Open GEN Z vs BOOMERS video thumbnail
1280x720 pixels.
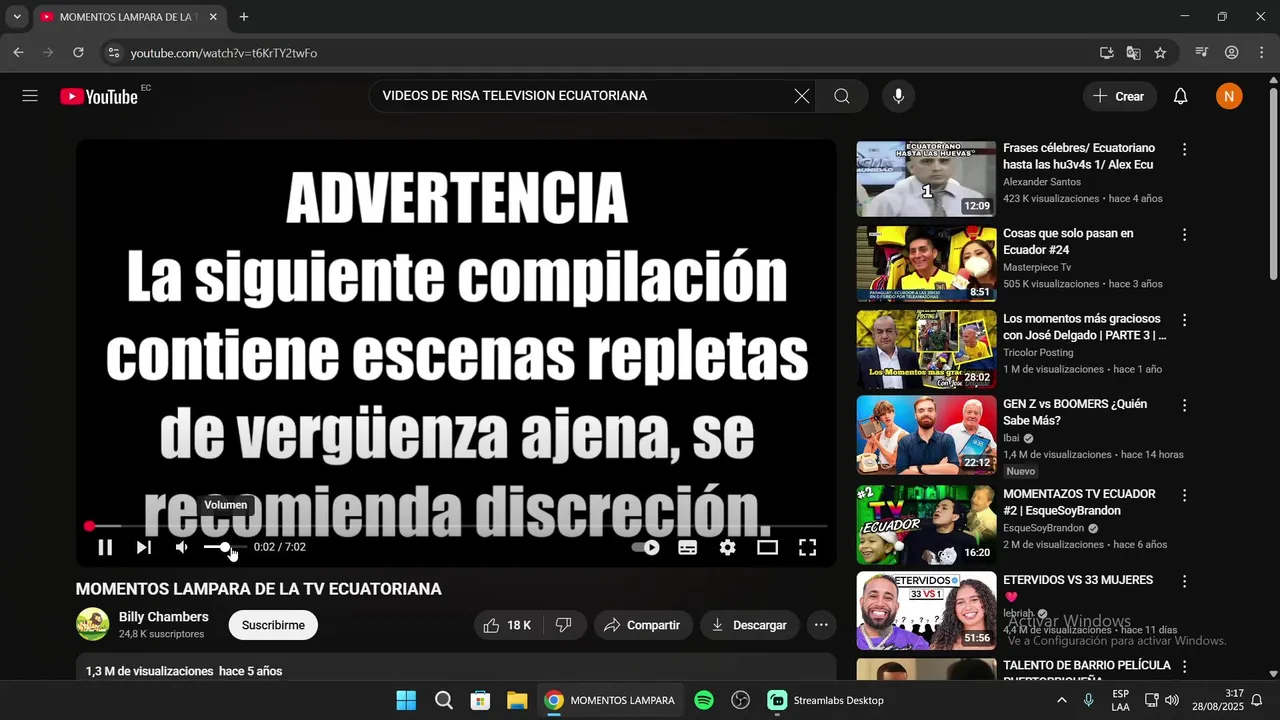tap(926, 435)
